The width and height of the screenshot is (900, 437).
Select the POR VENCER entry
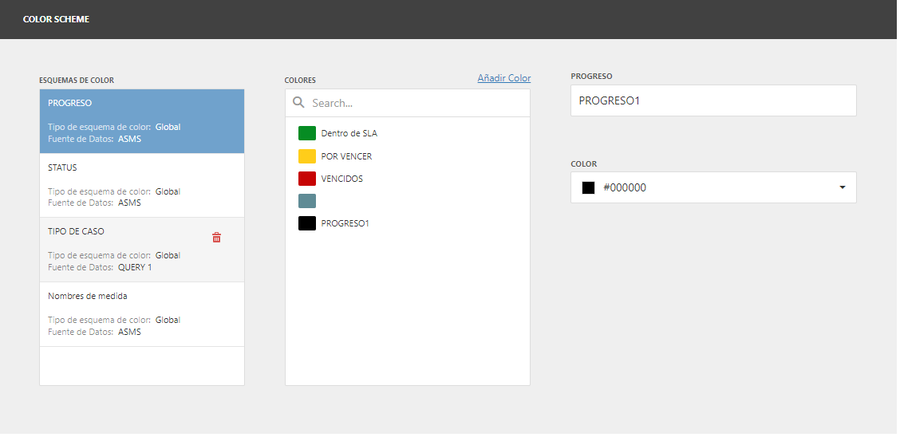[x=346, y=156]
